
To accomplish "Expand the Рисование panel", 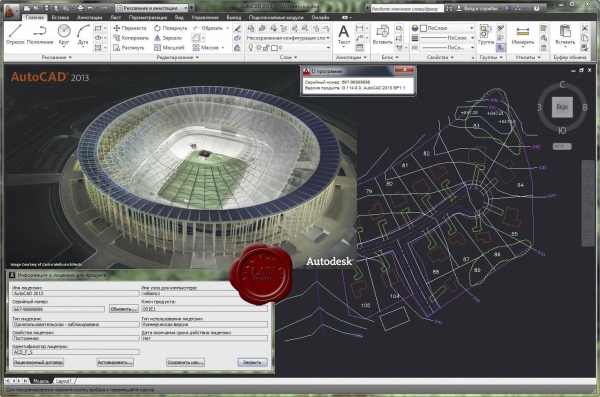I will pos(57,57).
